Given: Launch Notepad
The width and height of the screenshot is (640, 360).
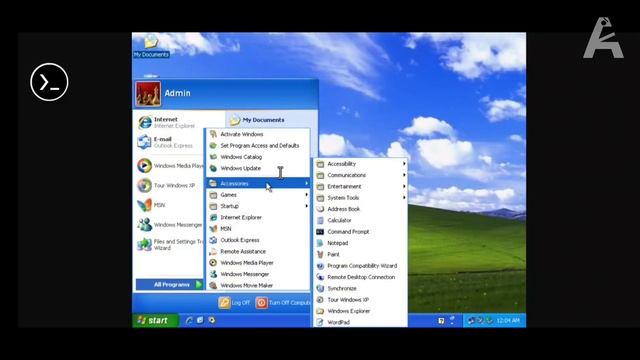Looking at the screenshot, I should pos(361,243).
